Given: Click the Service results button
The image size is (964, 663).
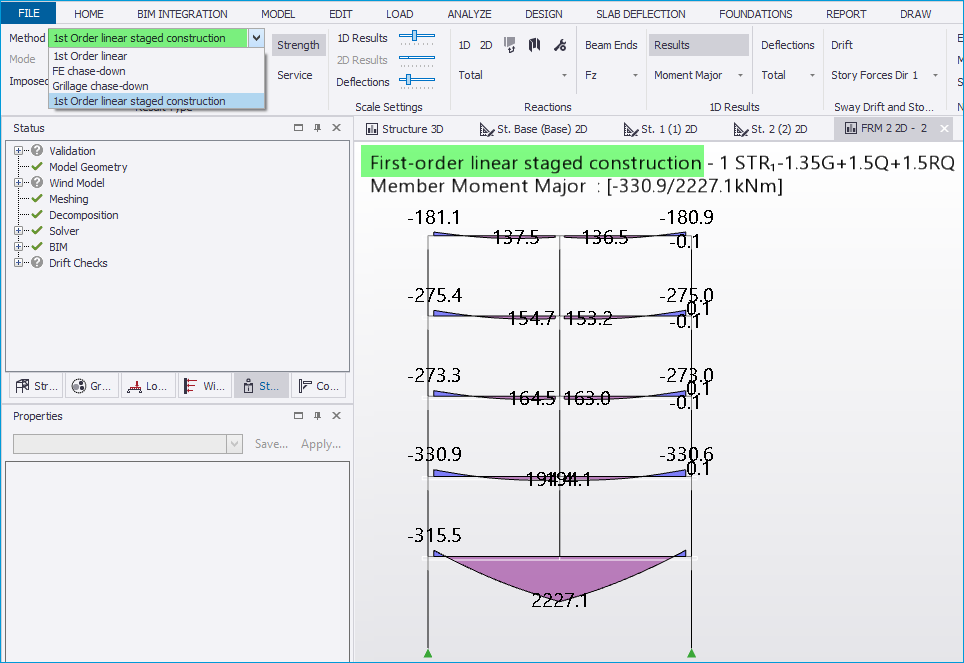Looking at the screenshot, I should click(295, 74).
